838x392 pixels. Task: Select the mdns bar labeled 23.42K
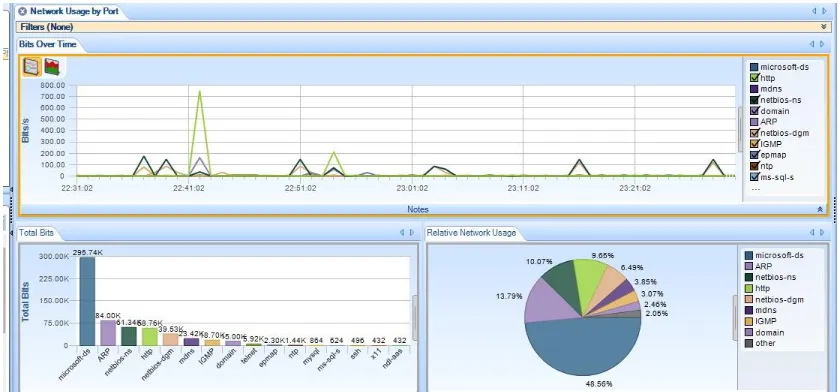[191, 342]
